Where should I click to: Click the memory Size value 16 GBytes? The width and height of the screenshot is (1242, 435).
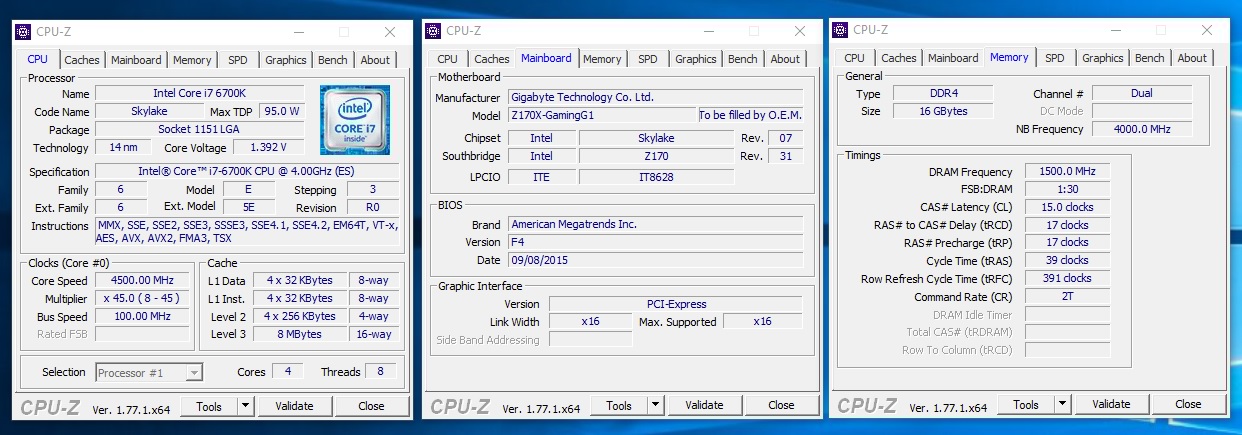pos(943,111)
